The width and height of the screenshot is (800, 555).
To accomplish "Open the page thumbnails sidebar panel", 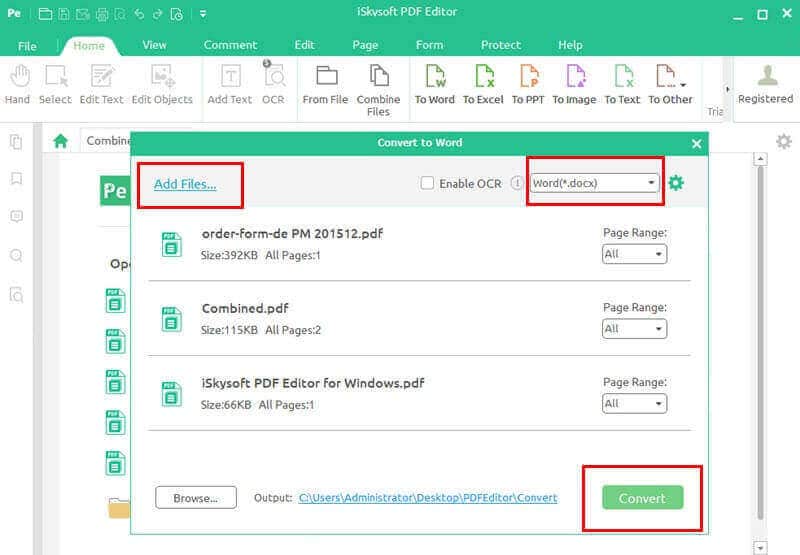I will (x=16, y=141).
